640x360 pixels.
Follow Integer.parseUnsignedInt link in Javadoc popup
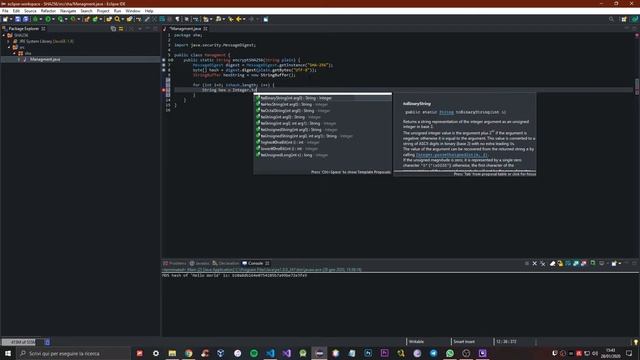click(451, 155)
